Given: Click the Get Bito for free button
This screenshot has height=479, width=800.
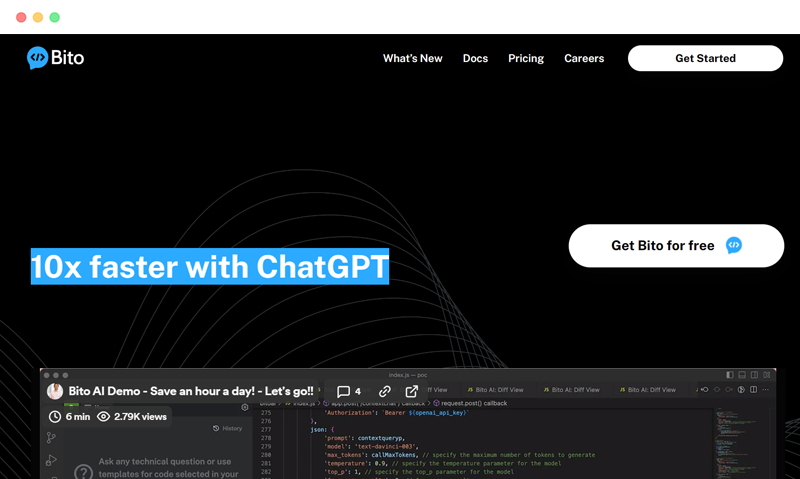Looking at the screenshot, I should (x=676, y=245).
